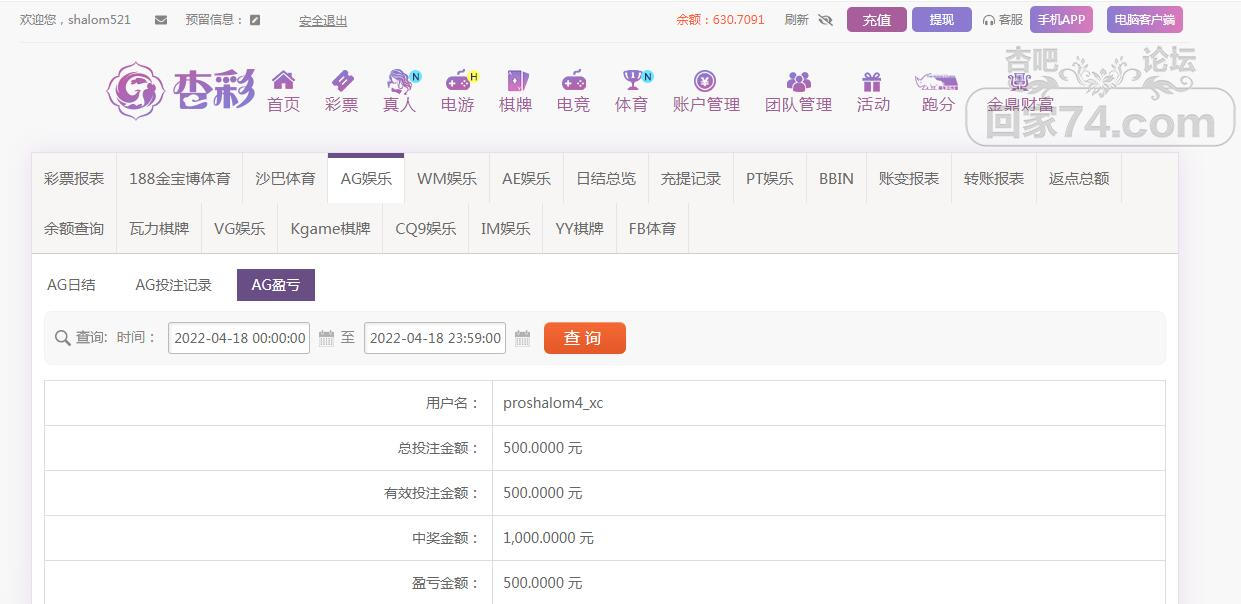Edit reserved info pencil icon
This screenshot has height=604, width=1241.
click(255, 20)
